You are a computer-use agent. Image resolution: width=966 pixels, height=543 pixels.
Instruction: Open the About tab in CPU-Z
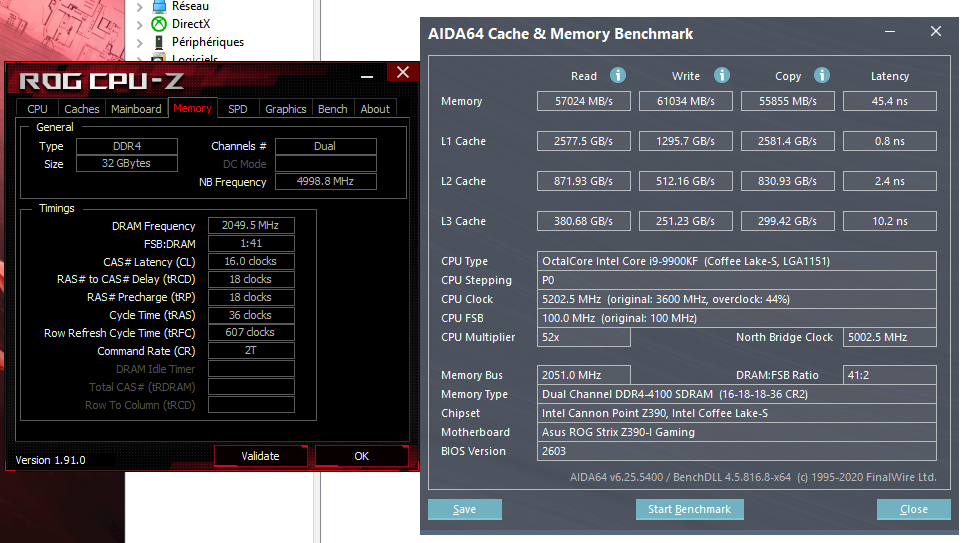pos(375,108)
